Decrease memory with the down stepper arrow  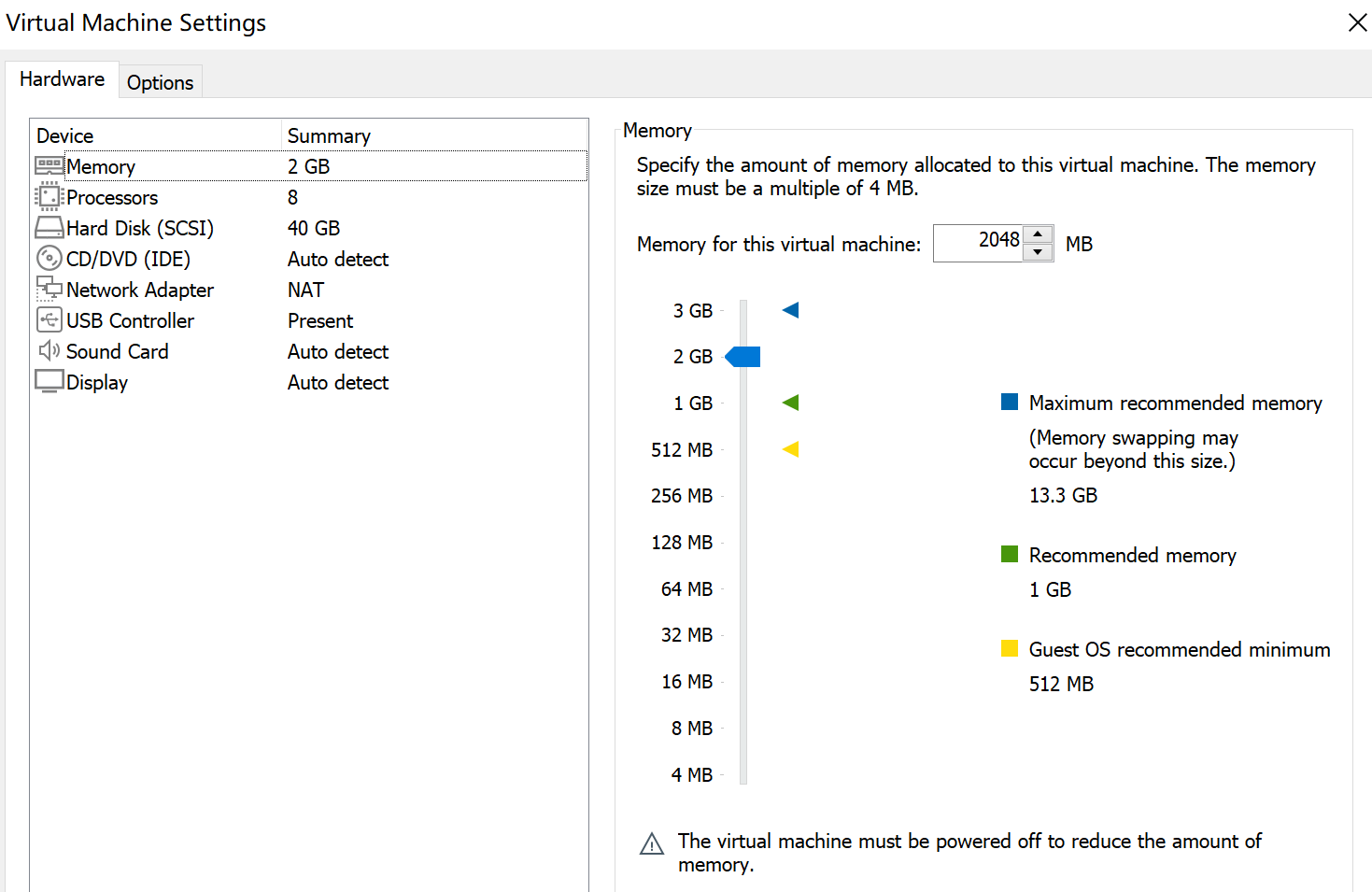(1038, 252)
